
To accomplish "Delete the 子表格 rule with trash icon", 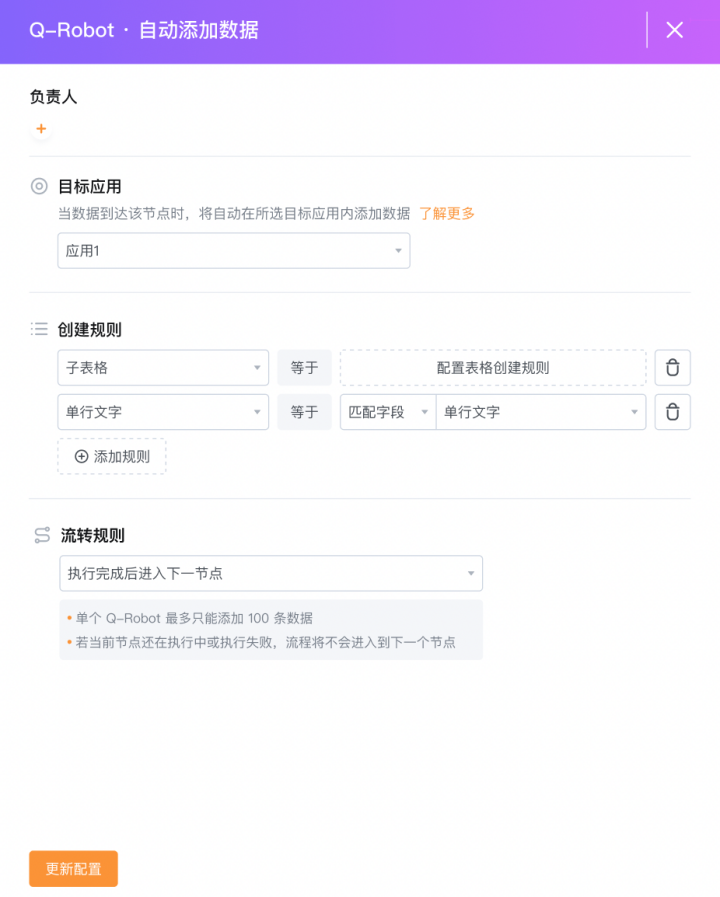I will click(673, 367).
